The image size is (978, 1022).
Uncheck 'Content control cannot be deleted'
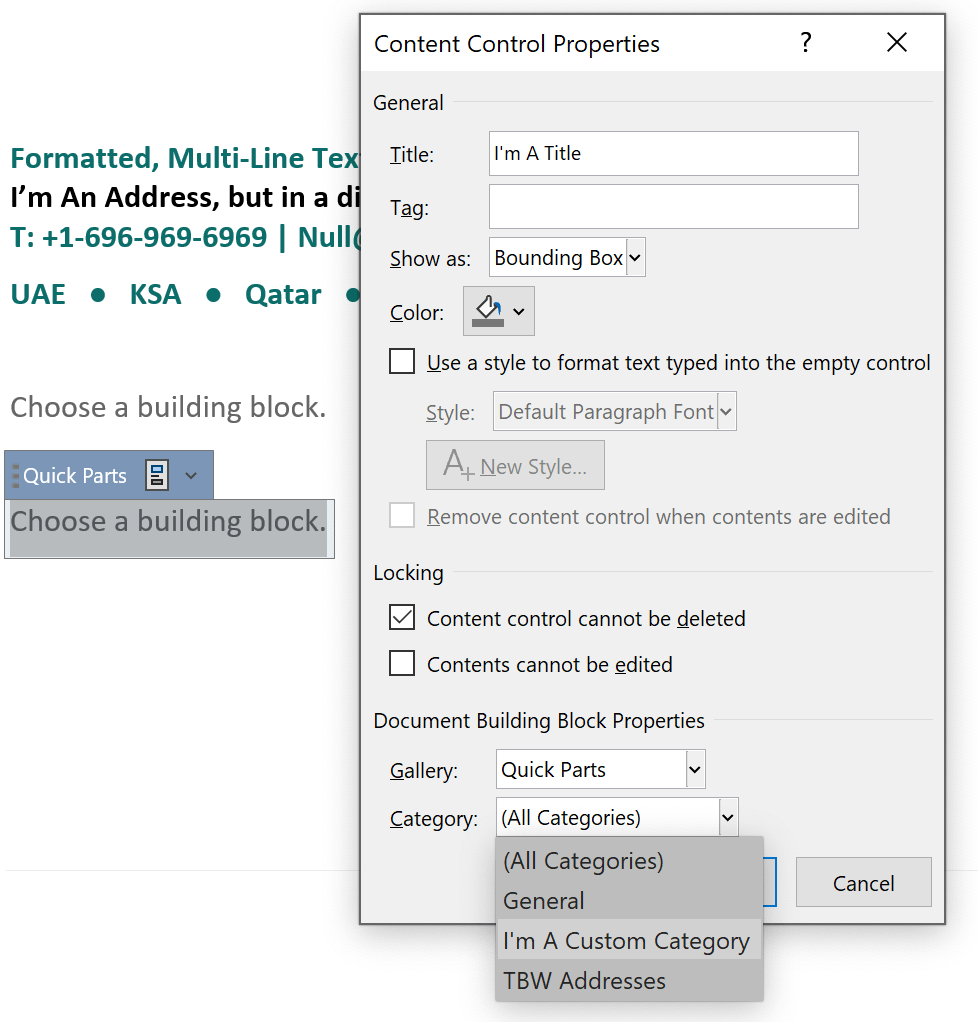tap(401, 617)
